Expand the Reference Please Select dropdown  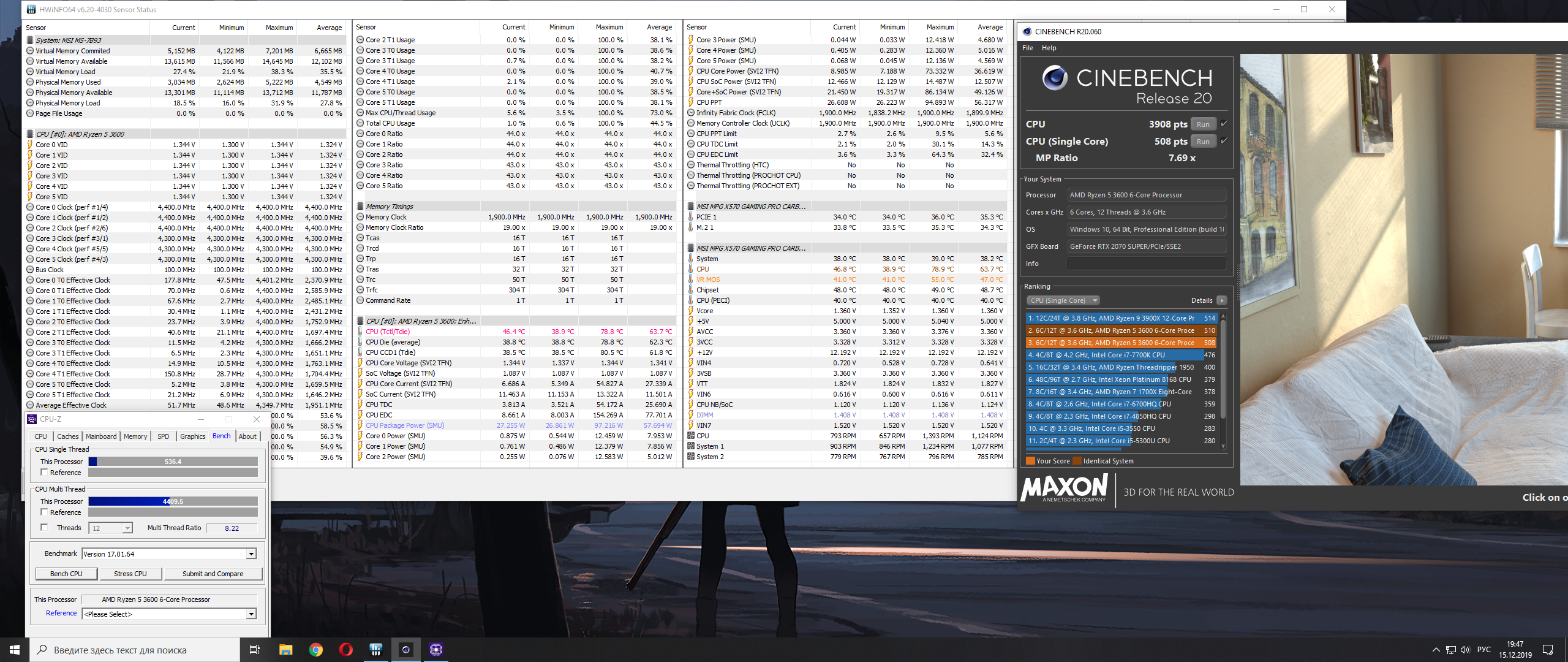[251, 614]
